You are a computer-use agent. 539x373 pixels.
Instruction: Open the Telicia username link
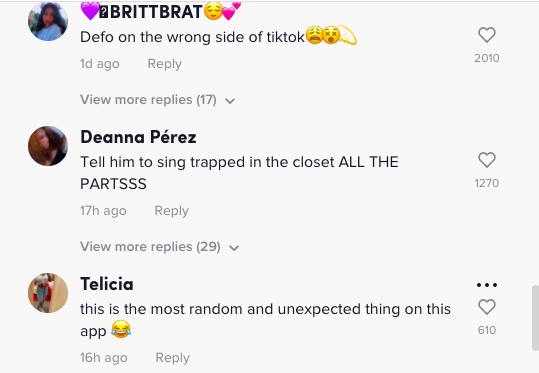107,284
